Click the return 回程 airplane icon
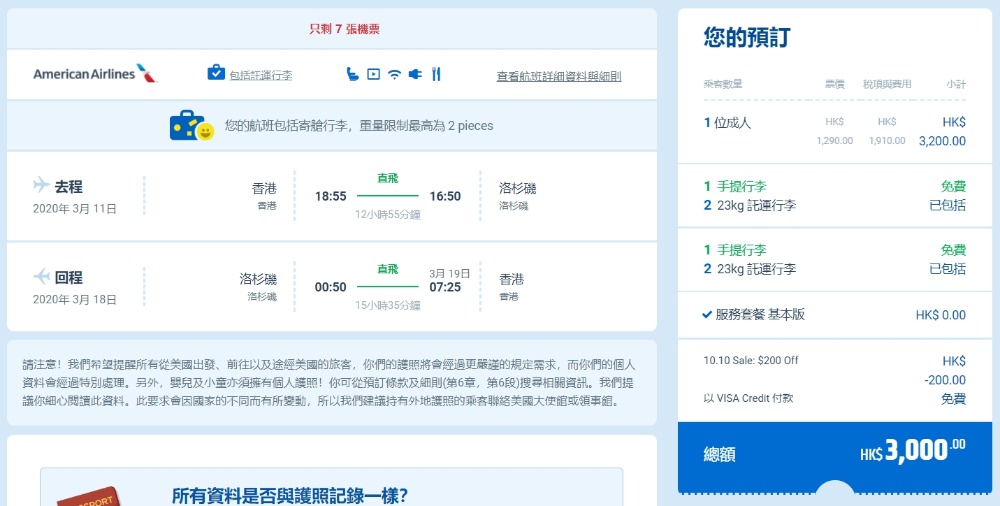 tap(42, 276)
